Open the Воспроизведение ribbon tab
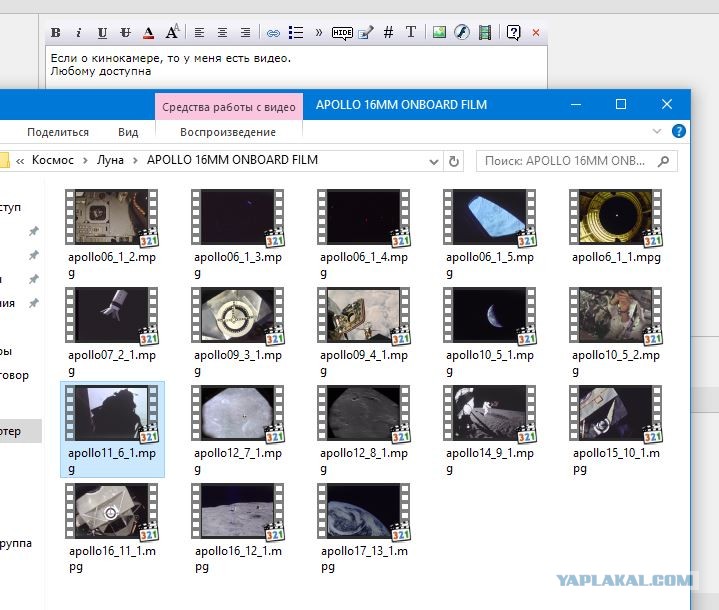This screenshot has width=719, height=610. point(228,132)
